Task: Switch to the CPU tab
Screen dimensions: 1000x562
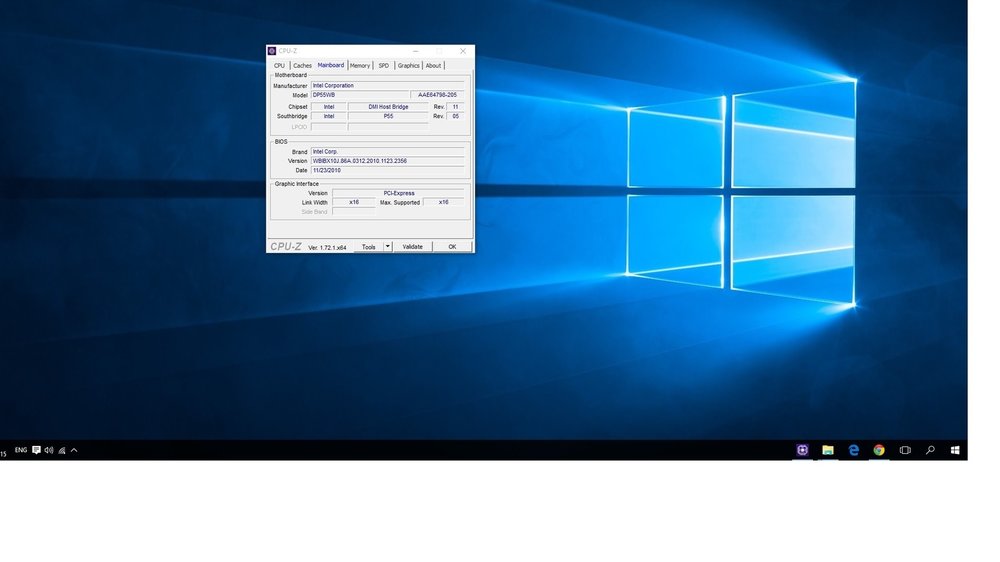Action: pos(279,66)
